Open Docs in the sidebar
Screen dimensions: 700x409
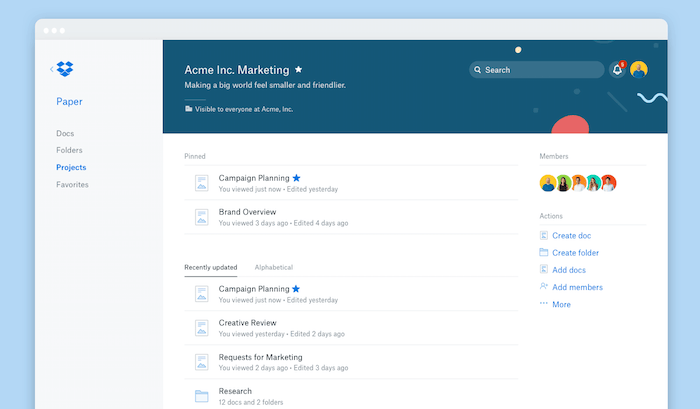tap(65, 133)
